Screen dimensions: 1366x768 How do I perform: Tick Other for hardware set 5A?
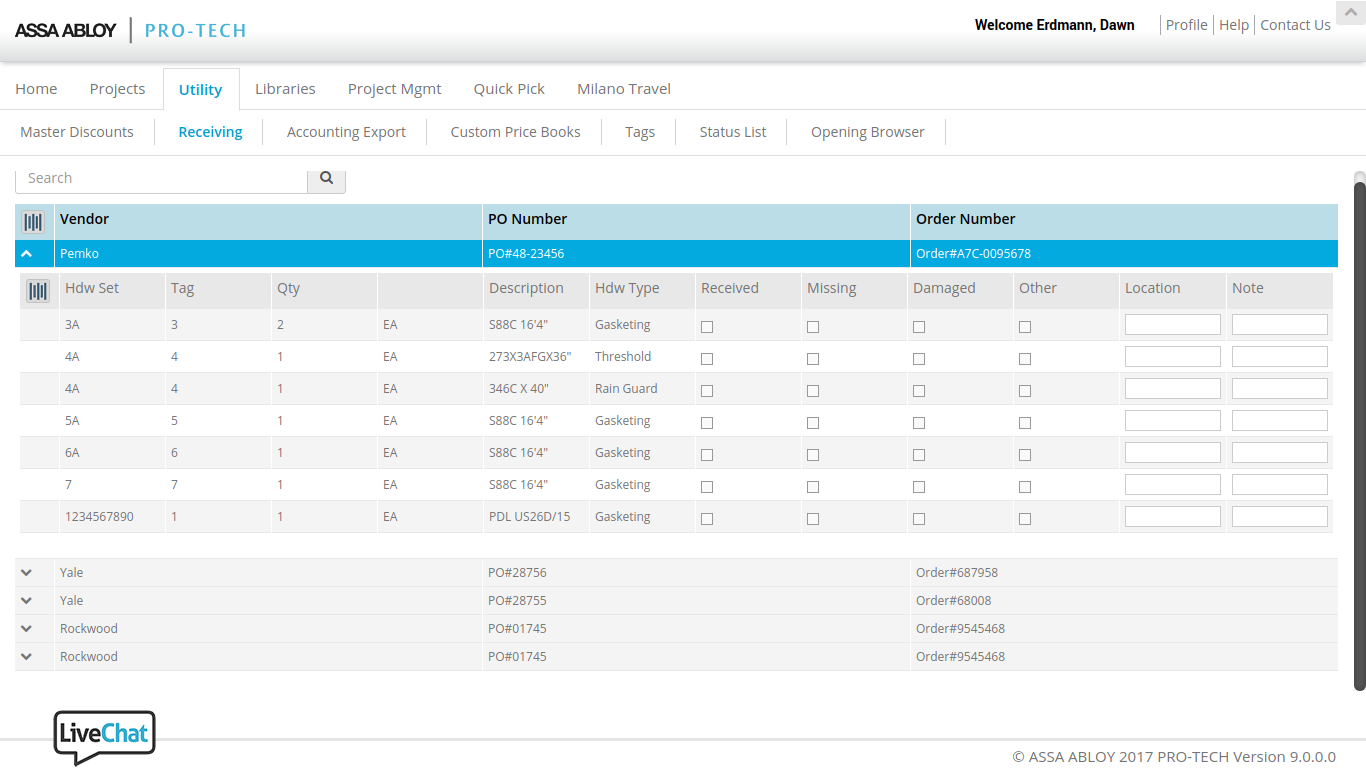point(1025,423)
